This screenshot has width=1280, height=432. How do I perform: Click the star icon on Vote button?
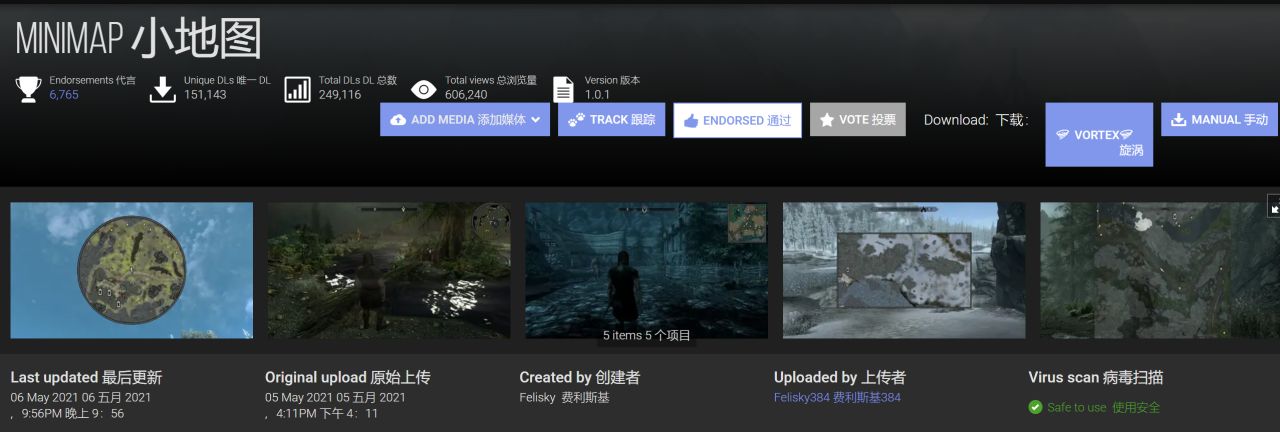tap(827, 120)
